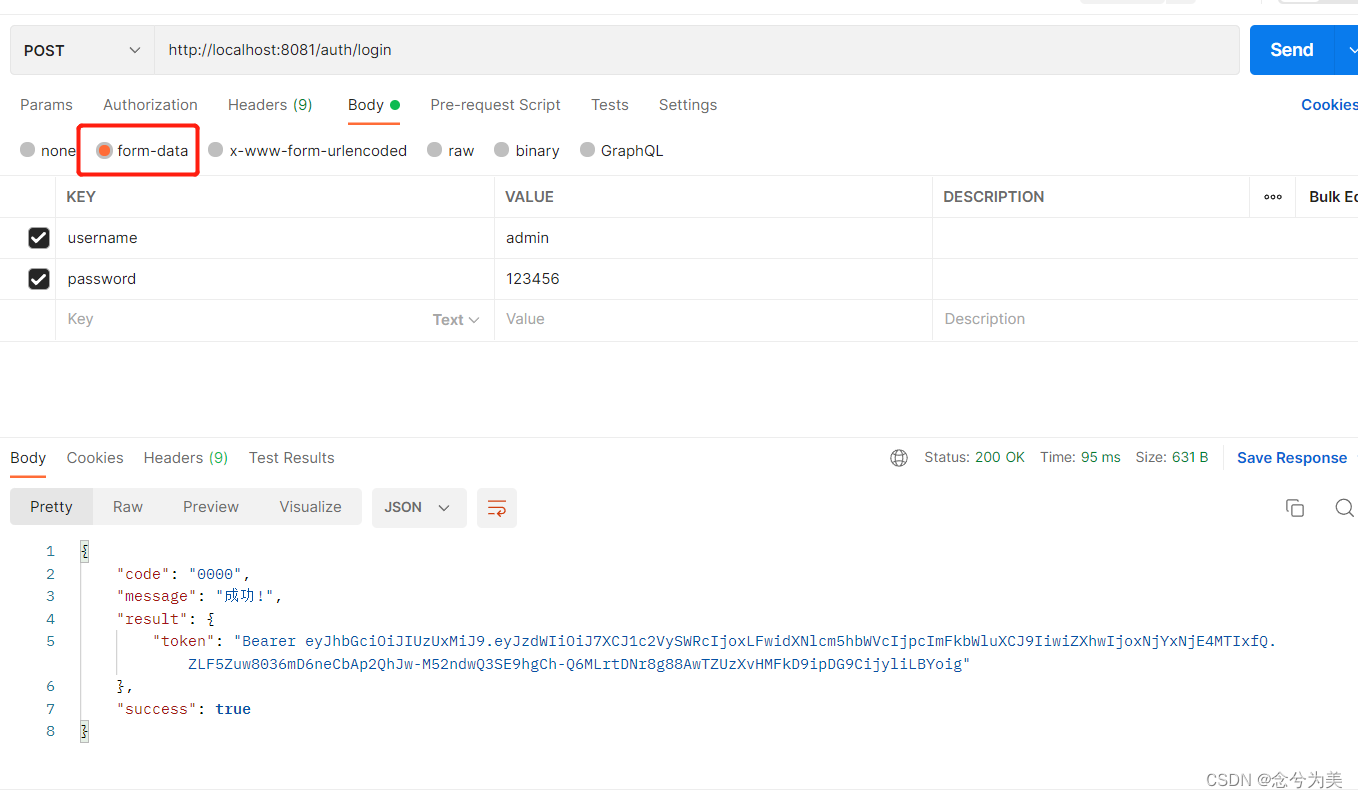Image resolution: width=1358 pixels, height=798 pixels.
Task: Click the Bulk Edit link
Action: (1333, 197)
